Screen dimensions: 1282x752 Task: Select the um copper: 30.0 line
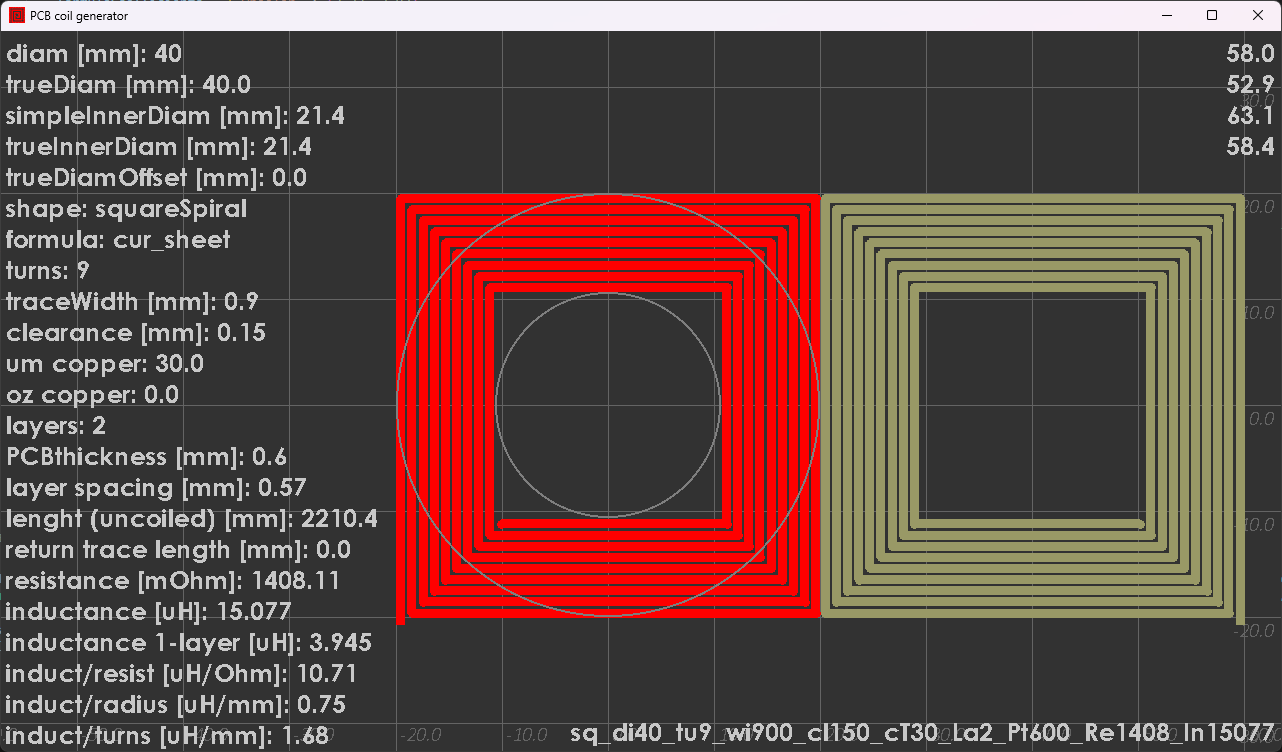pos(105,364)
